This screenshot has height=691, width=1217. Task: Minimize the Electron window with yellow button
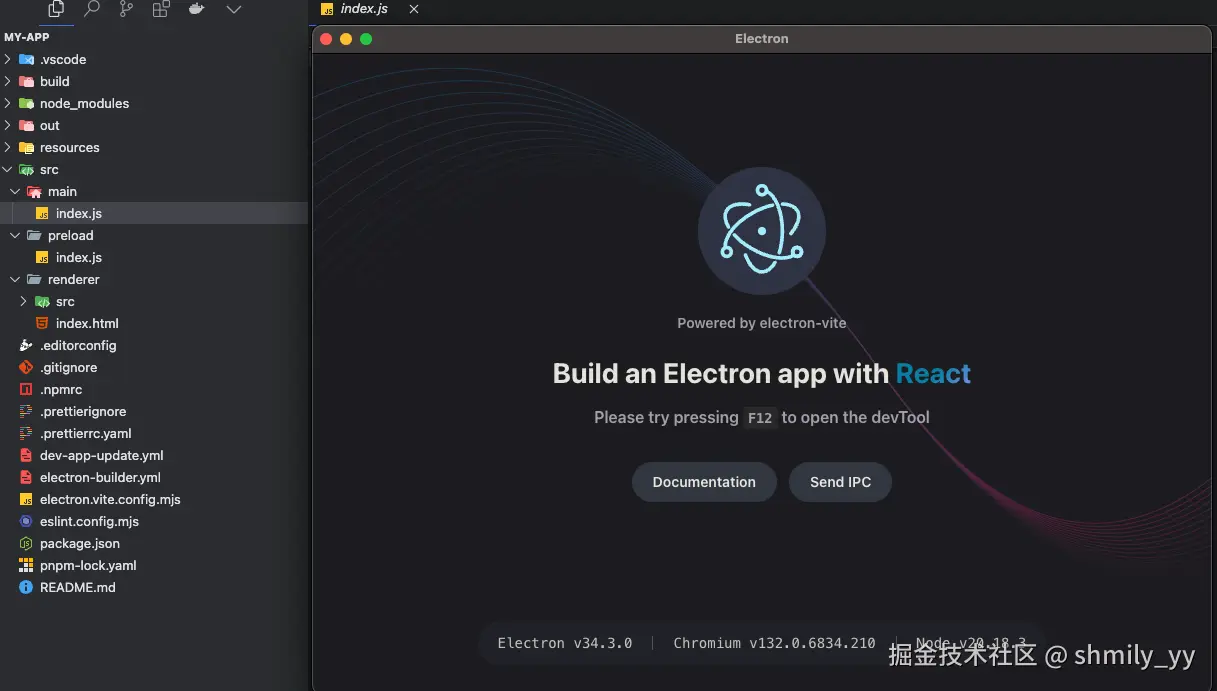coord(346,39)
